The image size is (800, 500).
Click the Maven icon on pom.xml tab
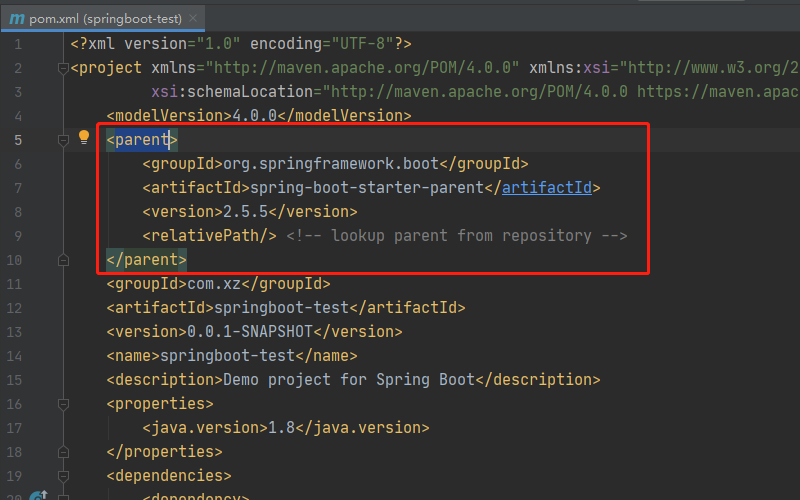[17, 19]
